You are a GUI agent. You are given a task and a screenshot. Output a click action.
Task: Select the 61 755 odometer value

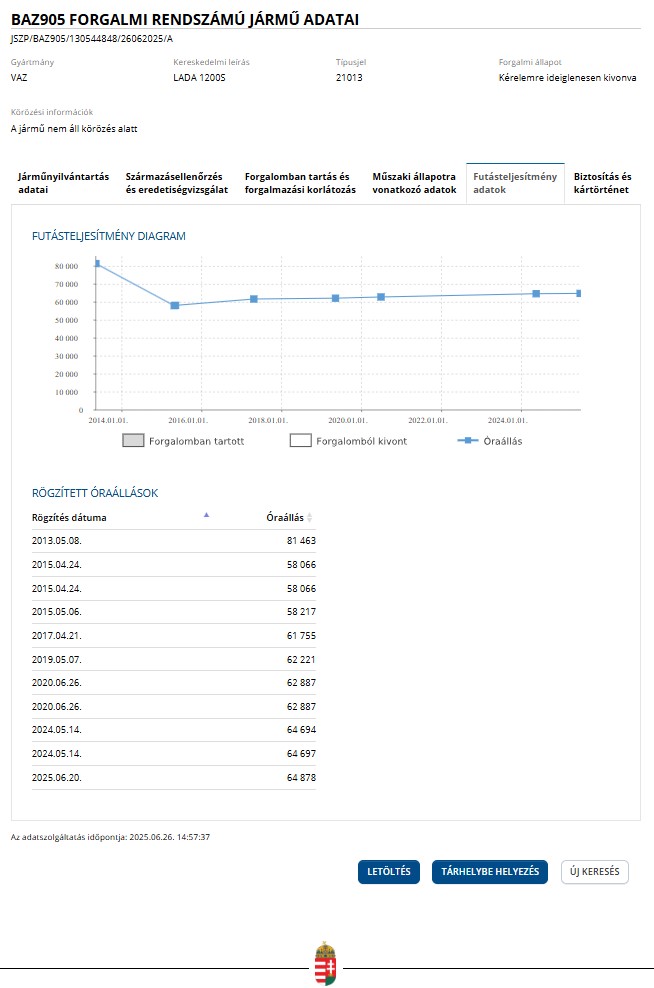coord(301,635)
